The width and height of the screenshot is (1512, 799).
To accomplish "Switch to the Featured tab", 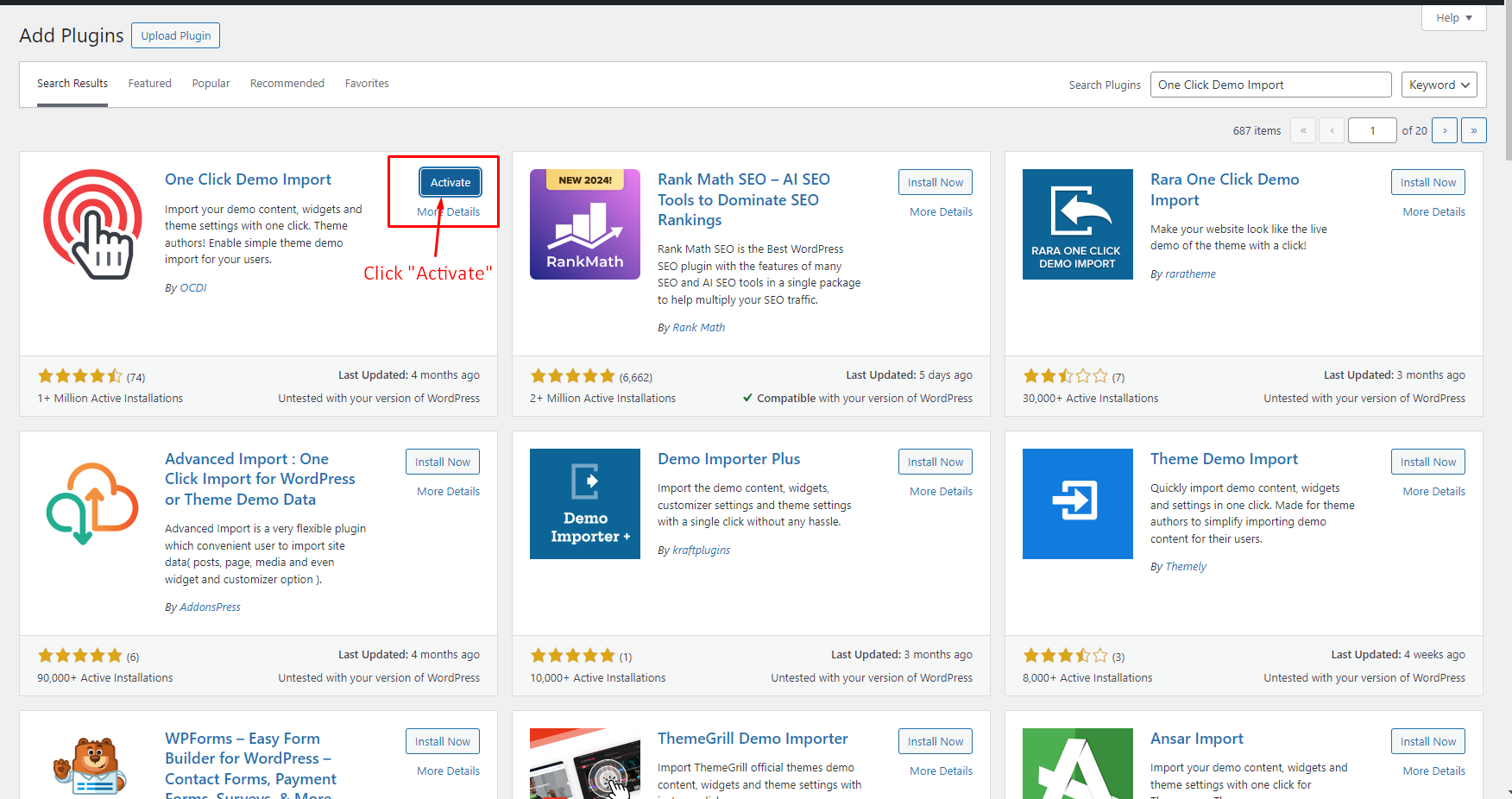I will pyautogui.click(x=149, y=84).
